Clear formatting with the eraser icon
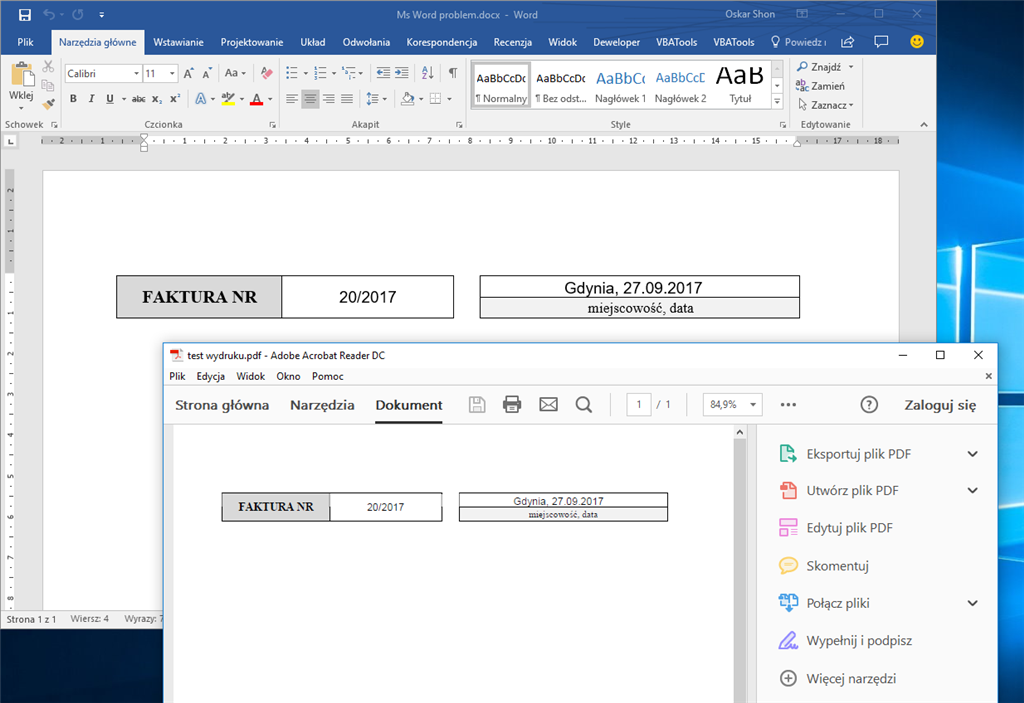The width and height of the screenshot is (1024, 703). click(x=266, y=73)
